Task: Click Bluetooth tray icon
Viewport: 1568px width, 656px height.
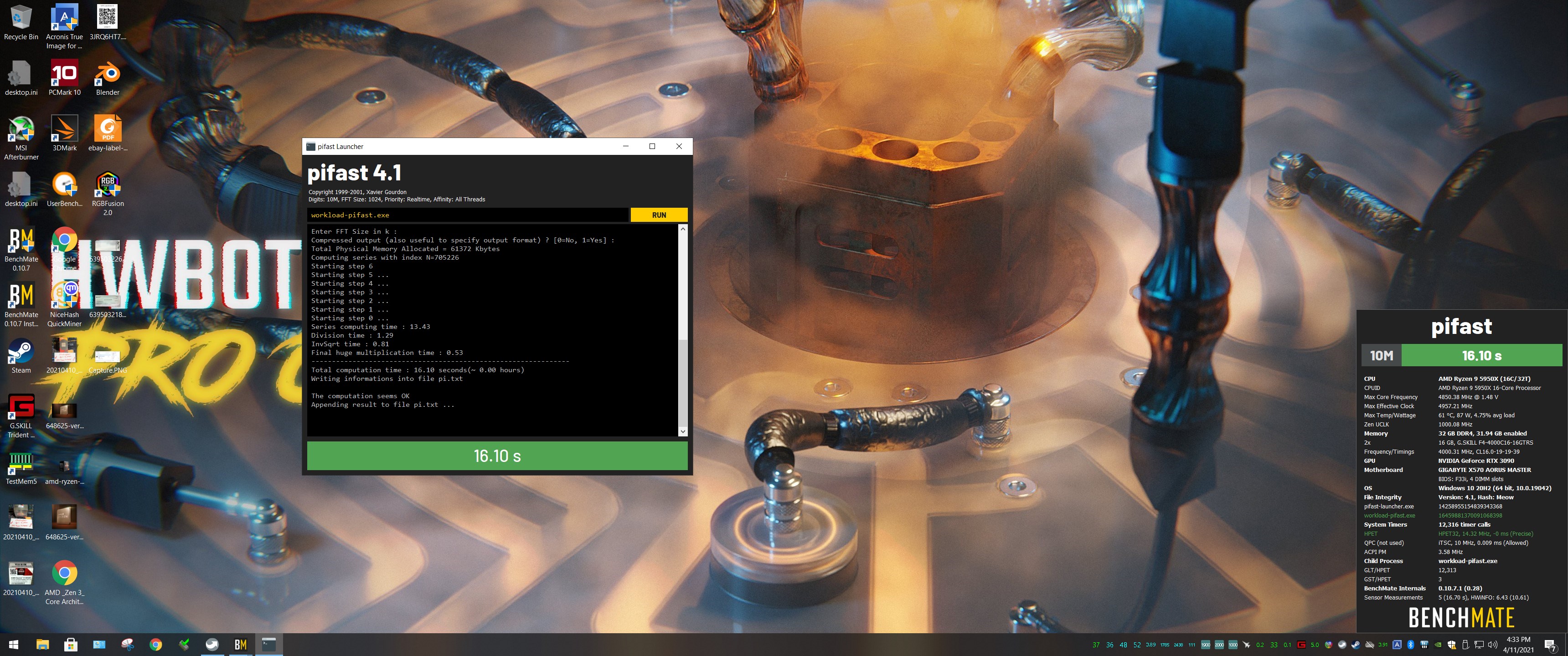Action: coord(1410,645)
